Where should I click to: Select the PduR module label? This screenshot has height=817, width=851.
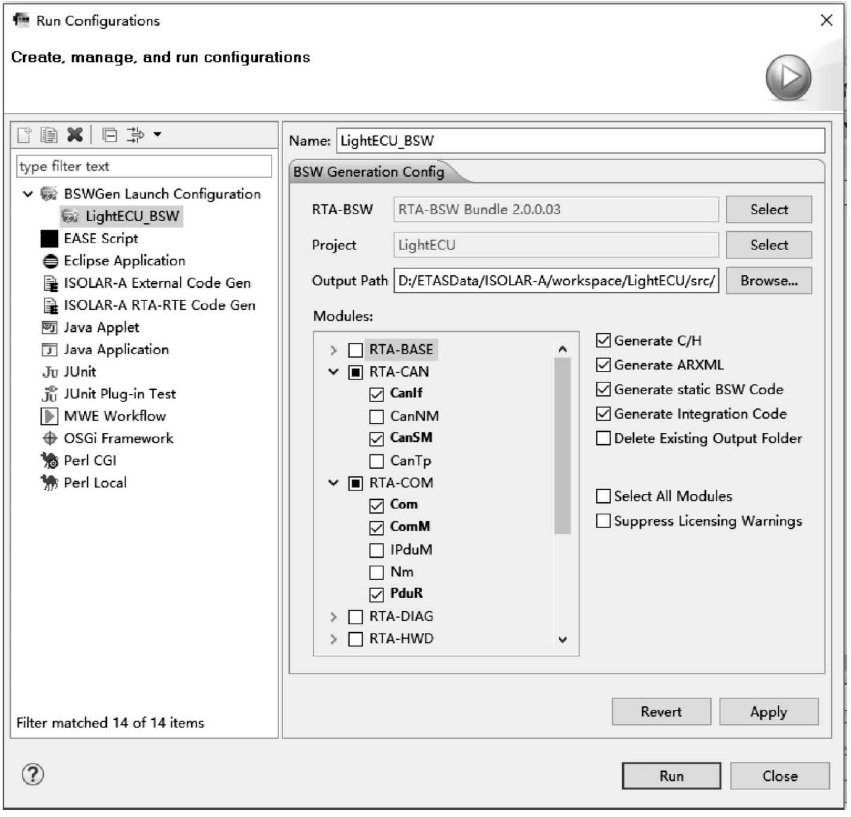point(407,595)
